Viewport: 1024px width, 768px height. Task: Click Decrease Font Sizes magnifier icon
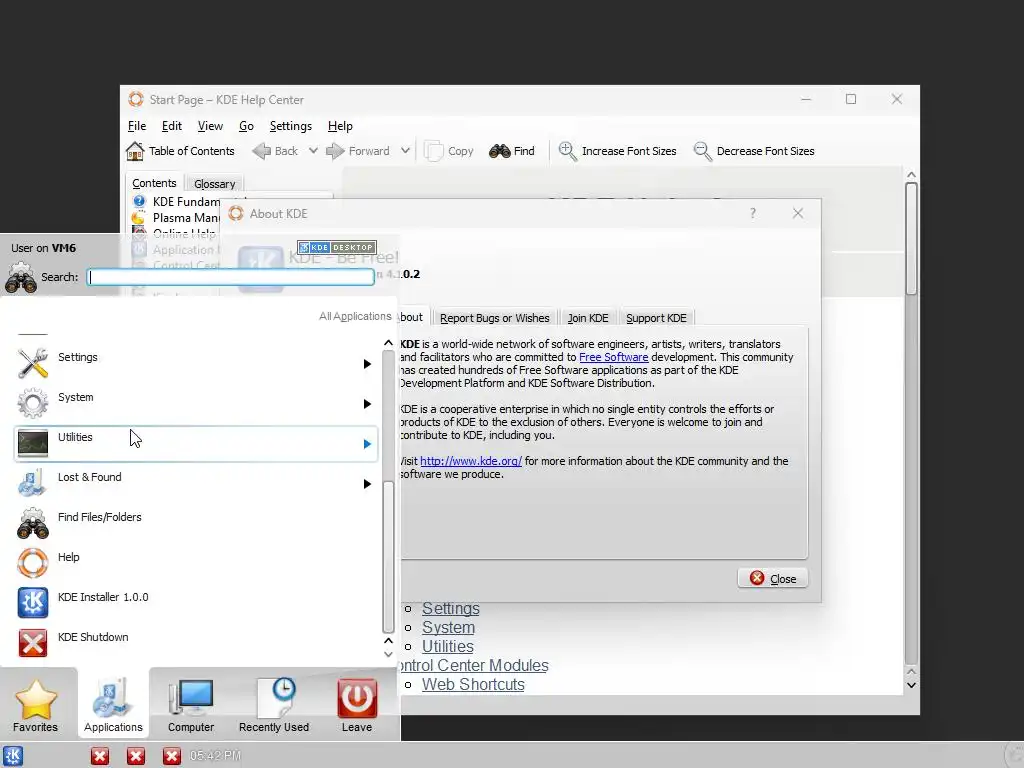(702, 151)
